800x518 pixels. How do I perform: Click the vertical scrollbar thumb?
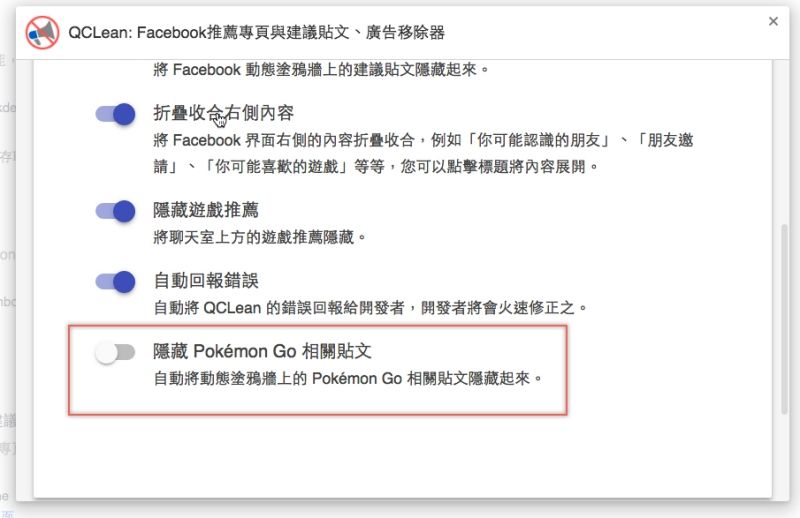coord(784,319)
